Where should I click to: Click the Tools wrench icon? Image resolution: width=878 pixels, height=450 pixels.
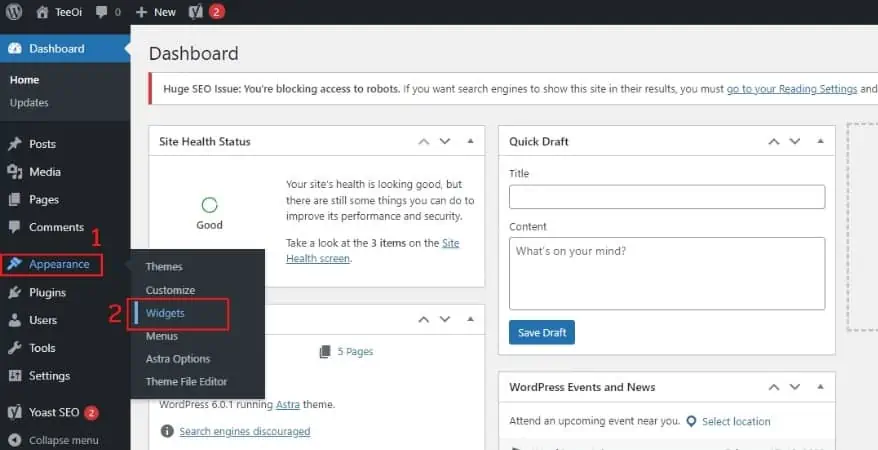15,348
